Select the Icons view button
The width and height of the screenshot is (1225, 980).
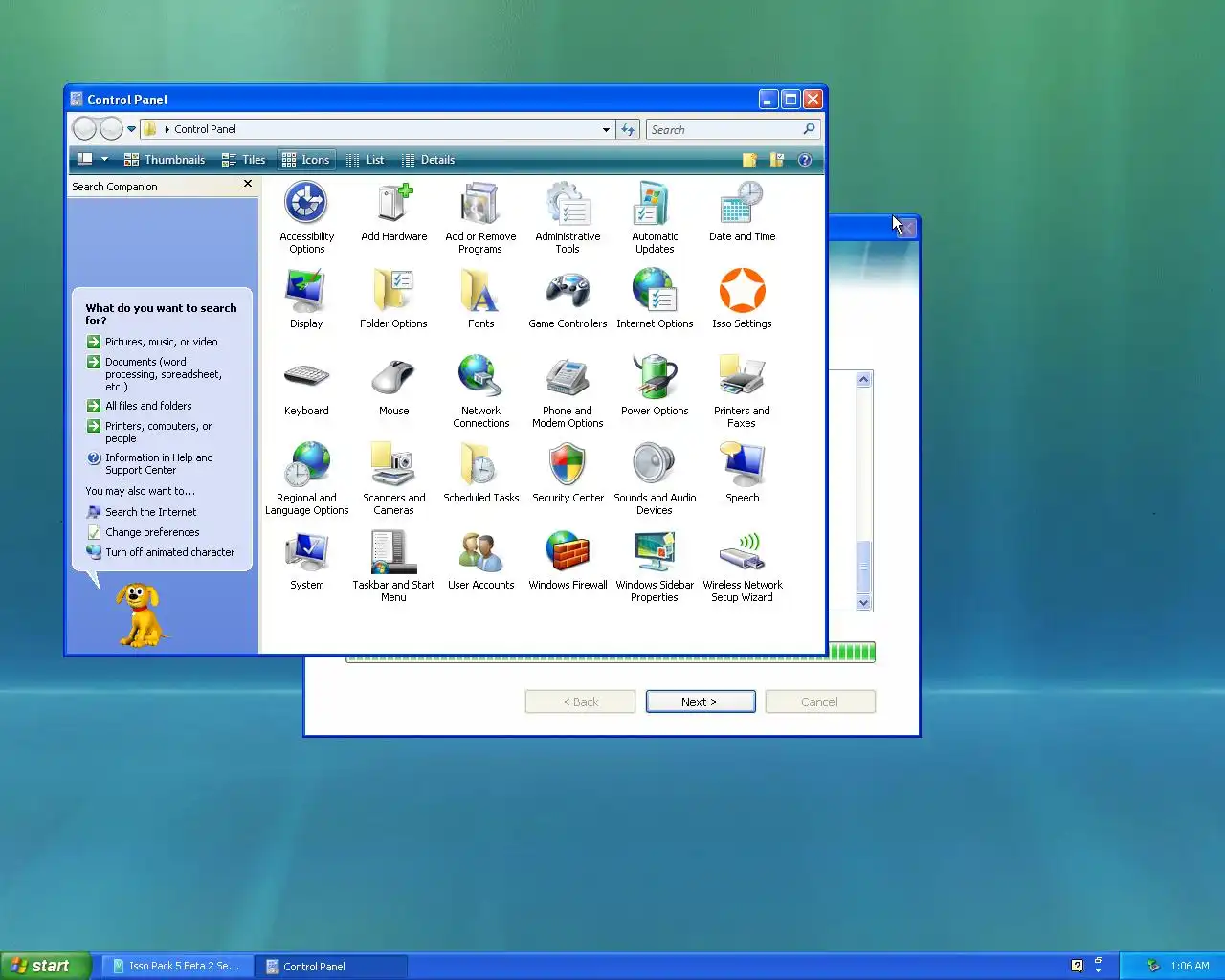(x=306, y=160)
